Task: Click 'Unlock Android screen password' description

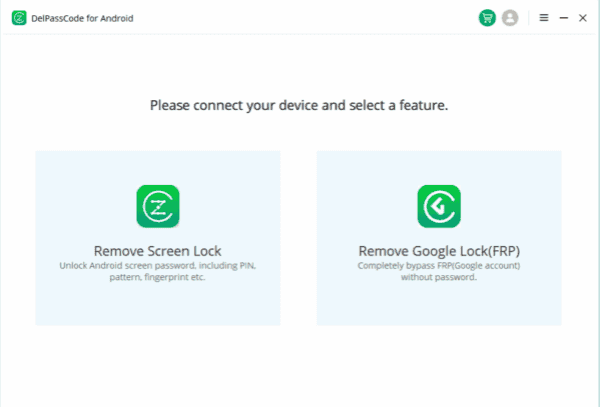Action: [x=158, y=271]
